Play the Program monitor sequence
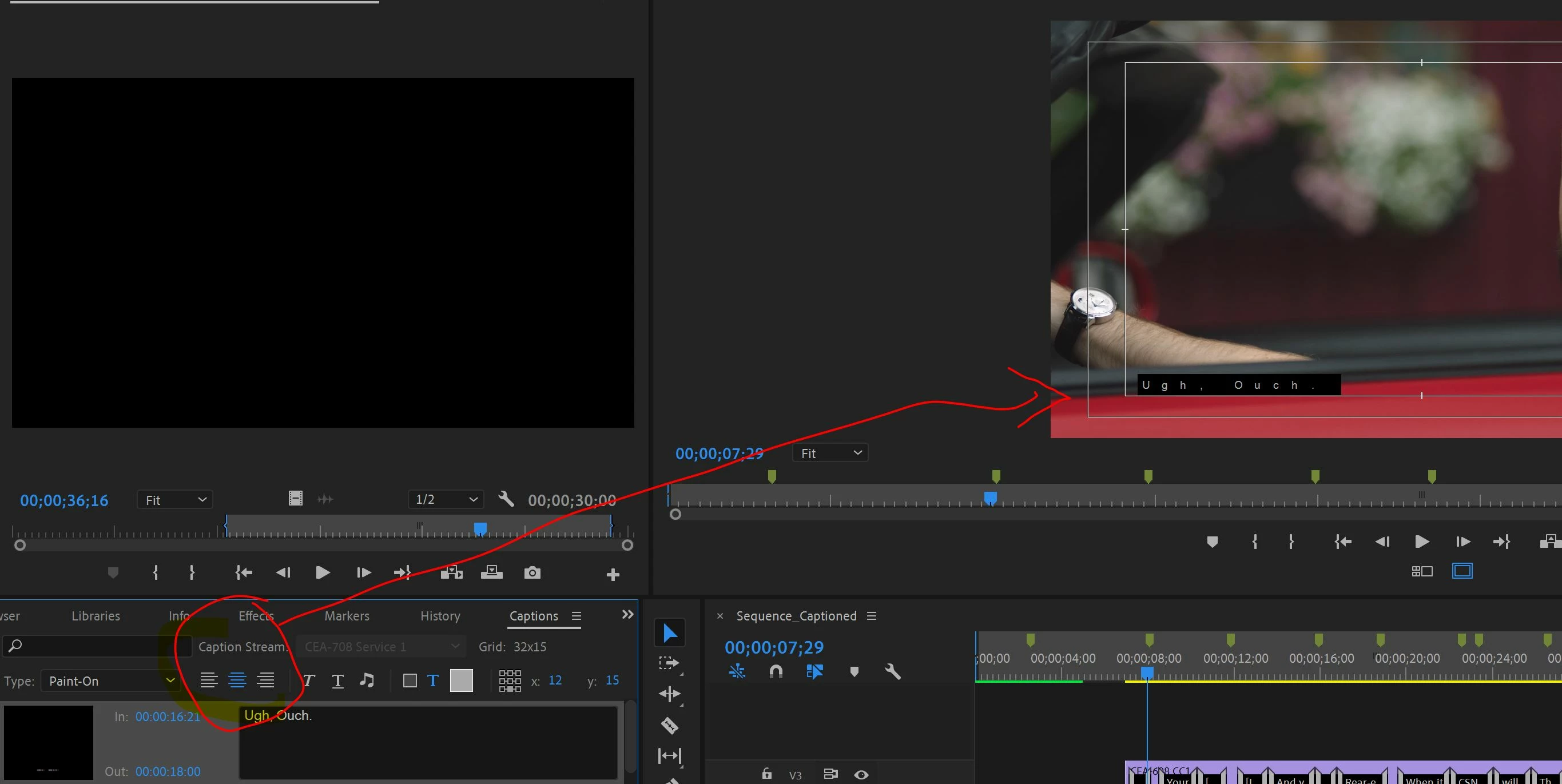This screenshot has height=784, width=1562. tap(1421, 542)
